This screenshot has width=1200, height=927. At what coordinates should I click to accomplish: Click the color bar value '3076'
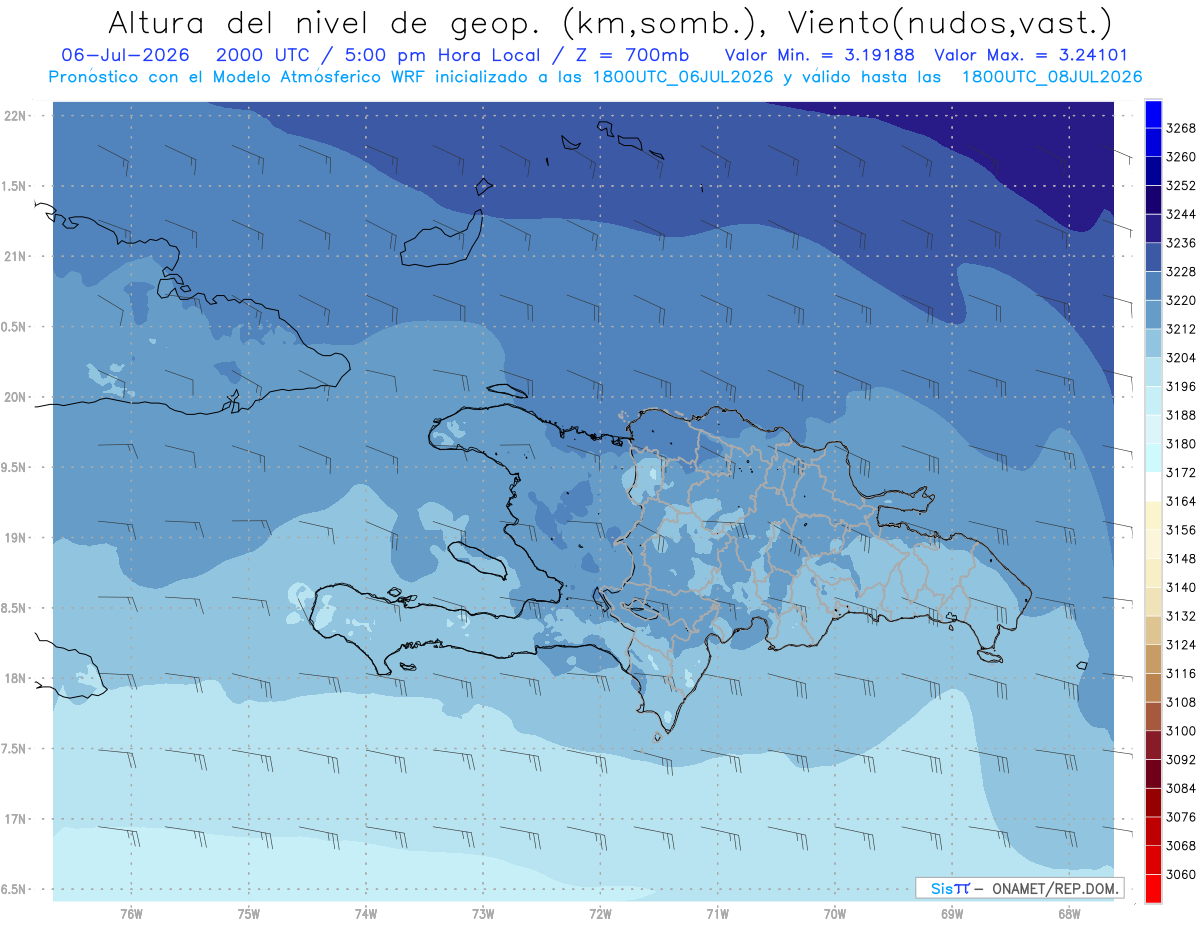tap(1181, 816)
